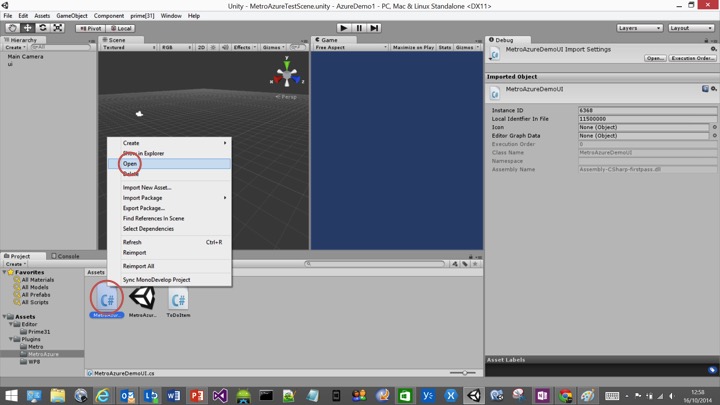
Task: Choose Reimport All in context menu
Action: point(169,266)
